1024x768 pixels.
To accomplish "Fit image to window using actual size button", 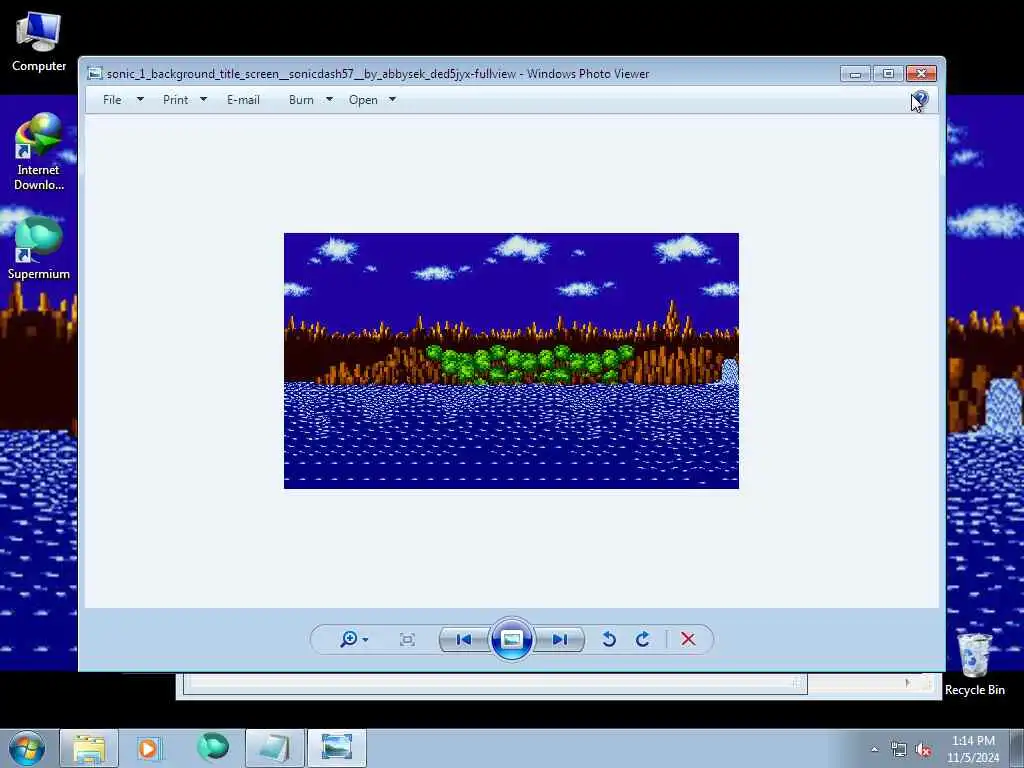I will point(407,639).
